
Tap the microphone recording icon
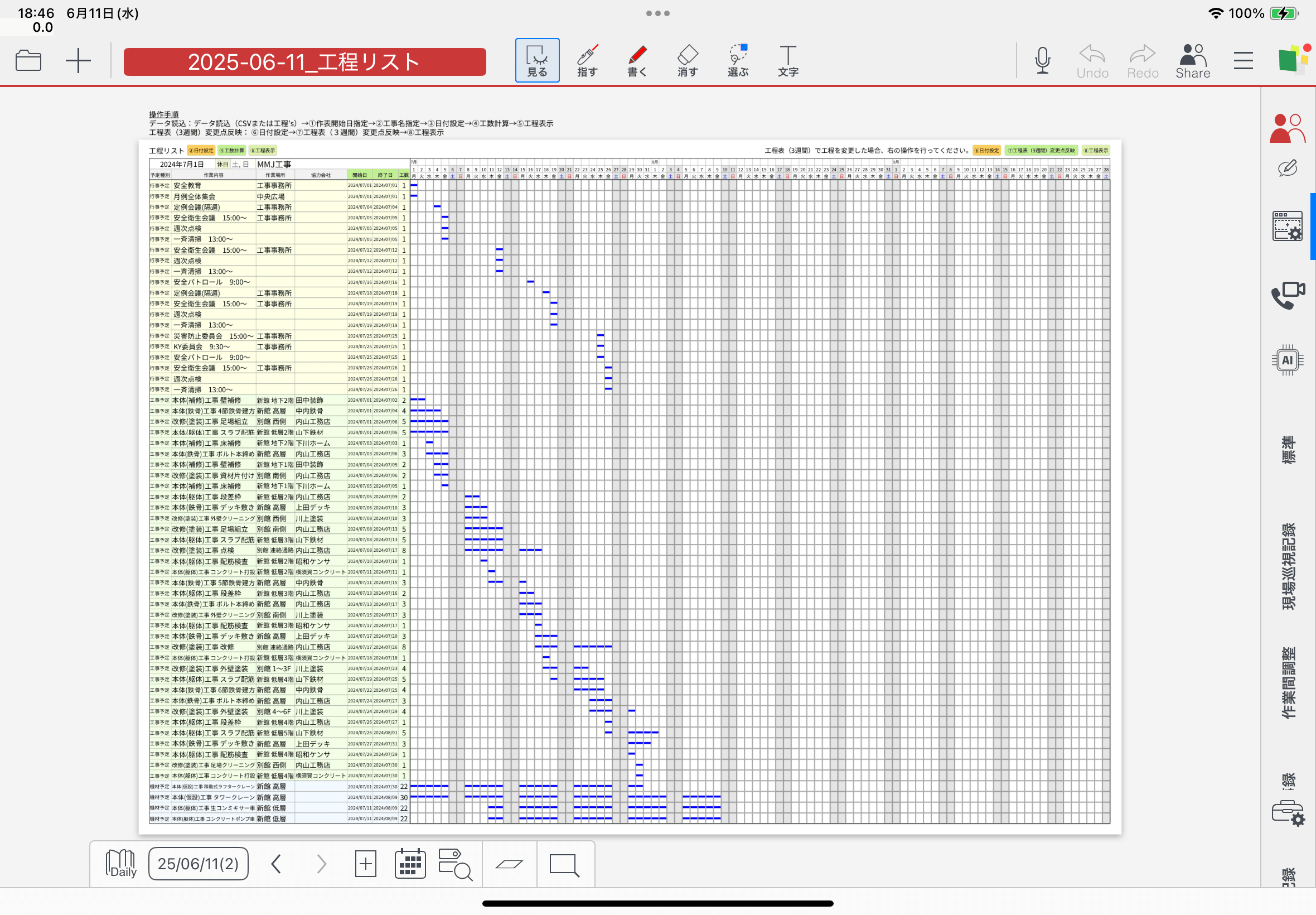coord(1042,60)
